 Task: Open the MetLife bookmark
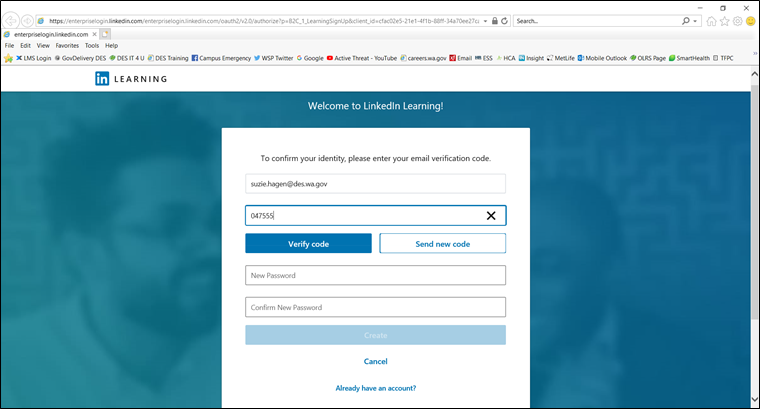click(561, 58)
